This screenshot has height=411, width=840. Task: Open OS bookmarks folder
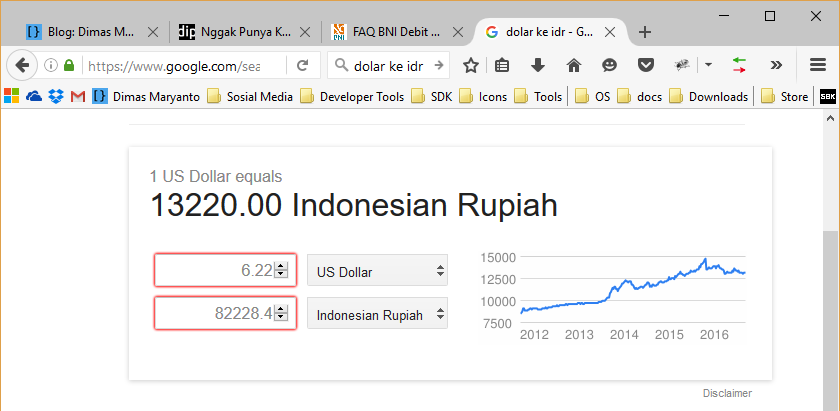[592, 96]
